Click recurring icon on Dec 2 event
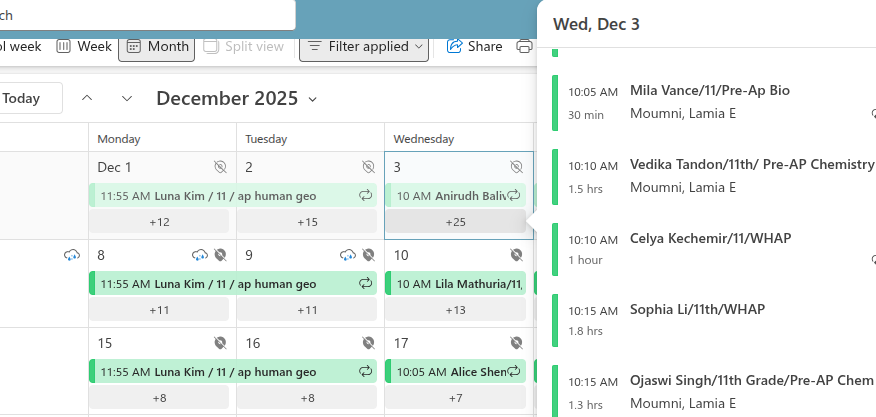 [365, 195]
